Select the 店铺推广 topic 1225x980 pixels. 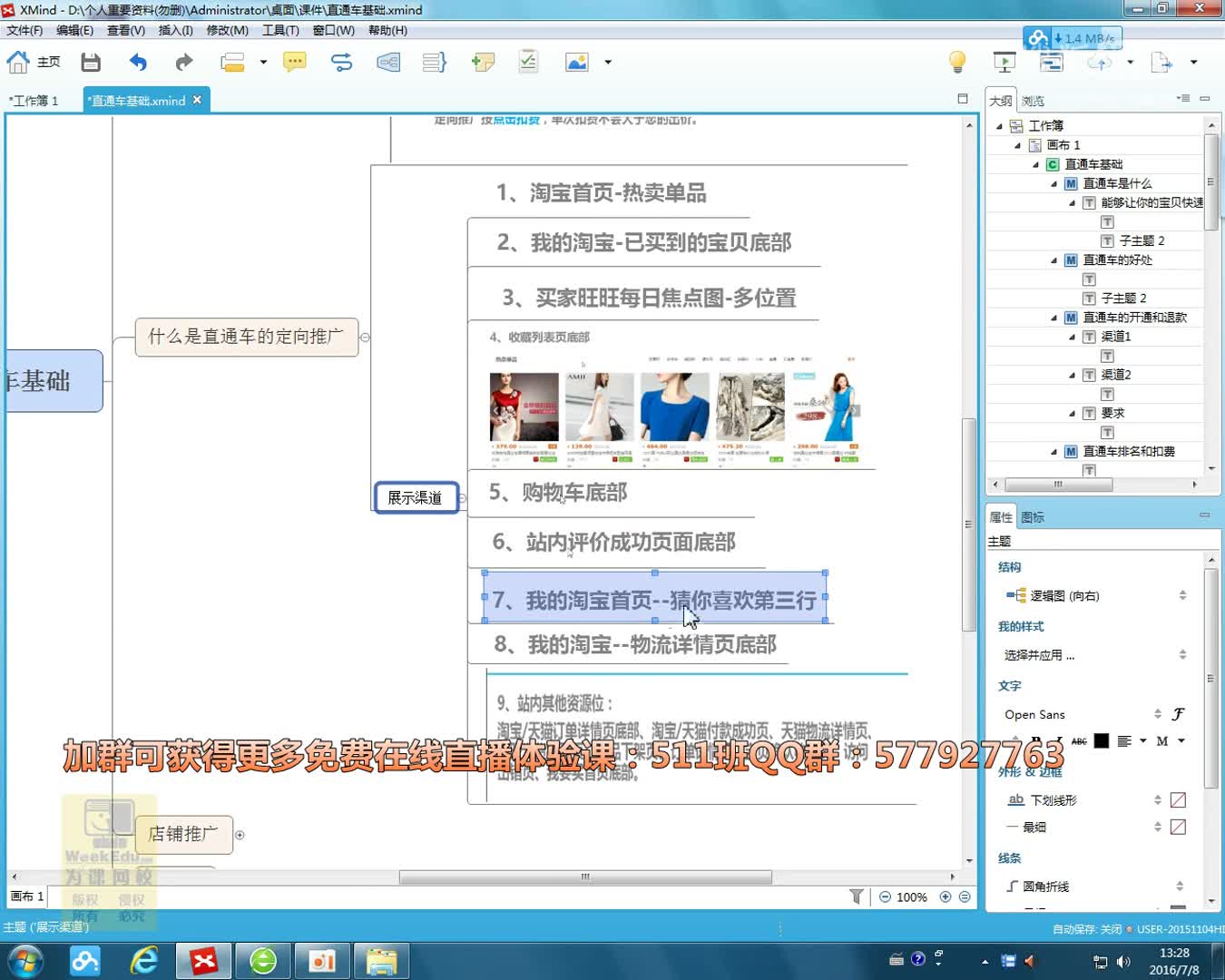click(183, 834)
